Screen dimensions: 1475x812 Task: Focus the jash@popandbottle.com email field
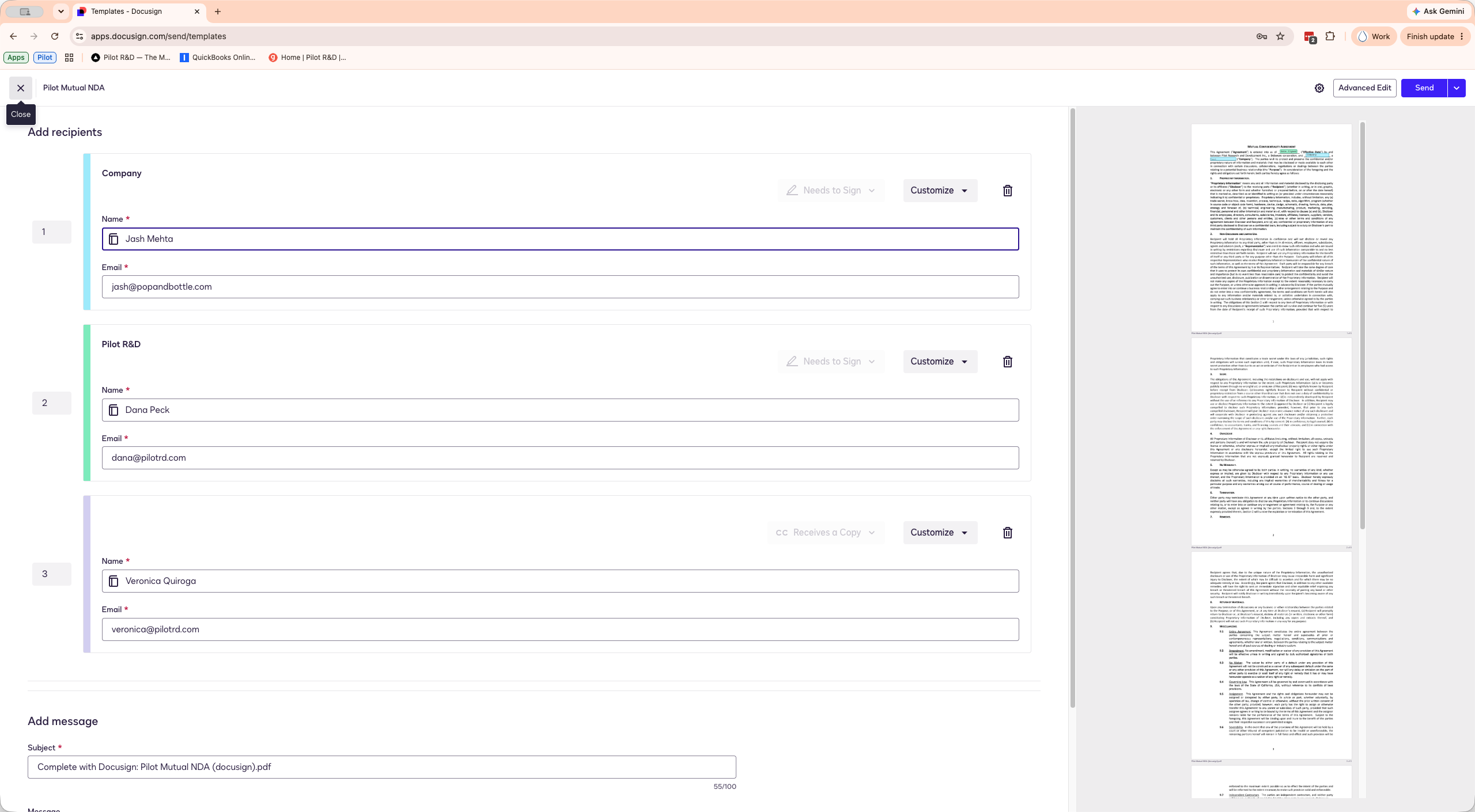click(560, 287)
